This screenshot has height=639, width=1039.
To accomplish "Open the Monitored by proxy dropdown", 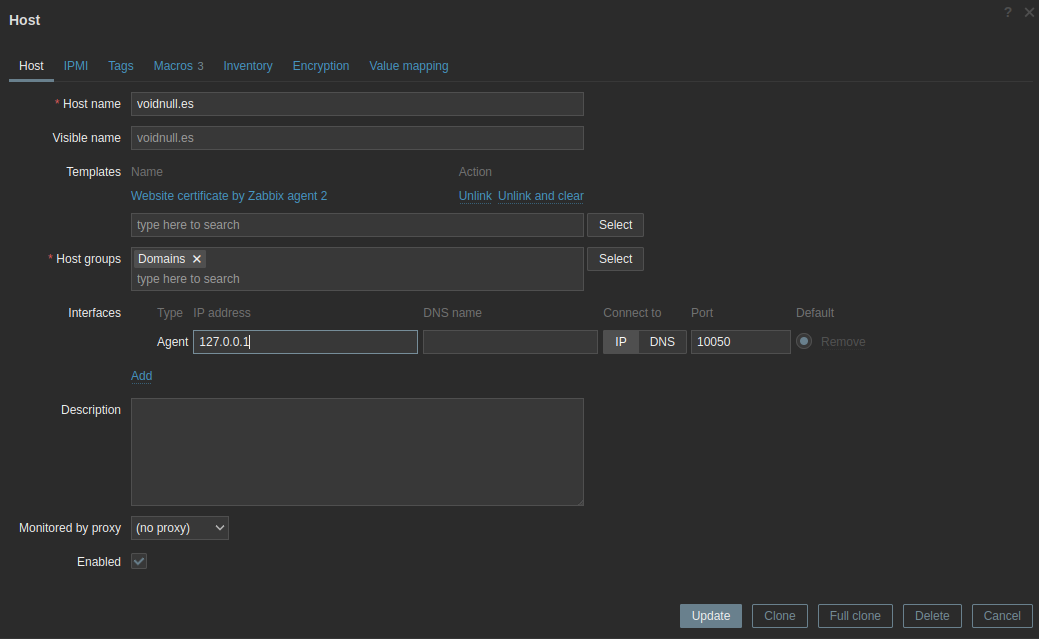I will click(180, 528).
